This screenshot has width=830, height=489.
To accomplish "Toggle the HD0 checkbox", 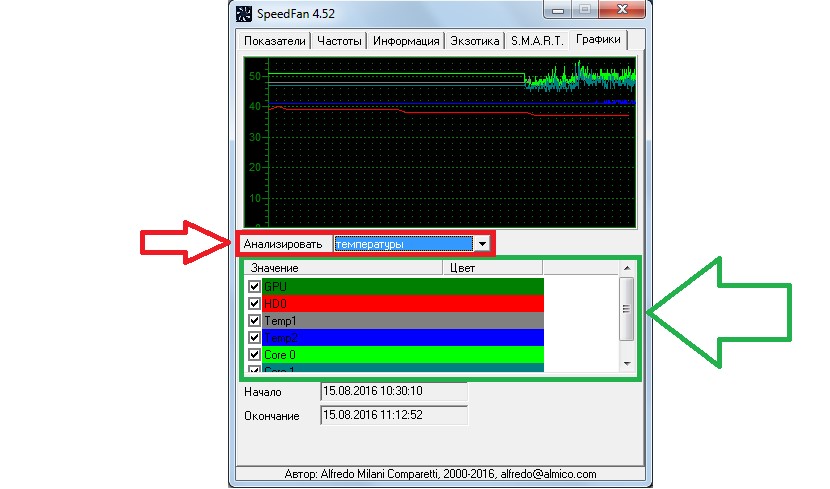I will click(x=254, y=303).
